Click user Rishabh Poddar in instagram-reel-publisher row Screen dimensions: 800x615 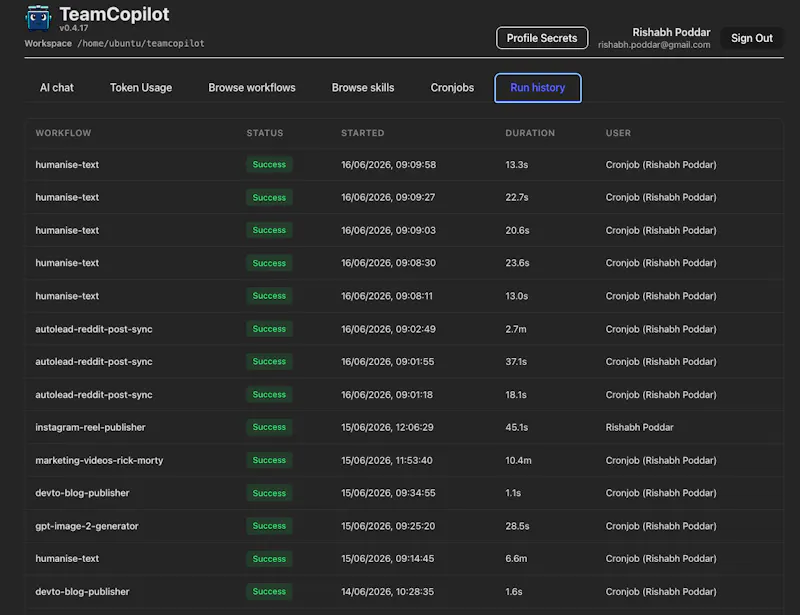pos(639,428)
